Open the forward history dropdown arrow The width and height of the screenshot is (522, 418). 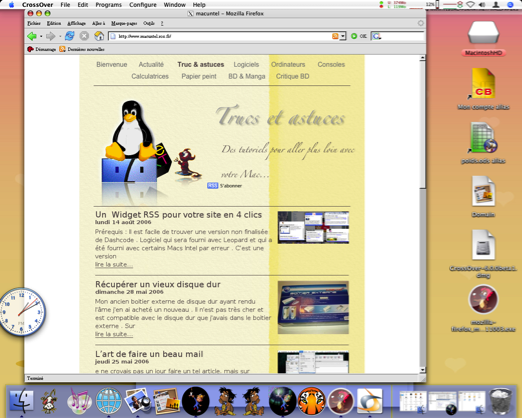60,36
